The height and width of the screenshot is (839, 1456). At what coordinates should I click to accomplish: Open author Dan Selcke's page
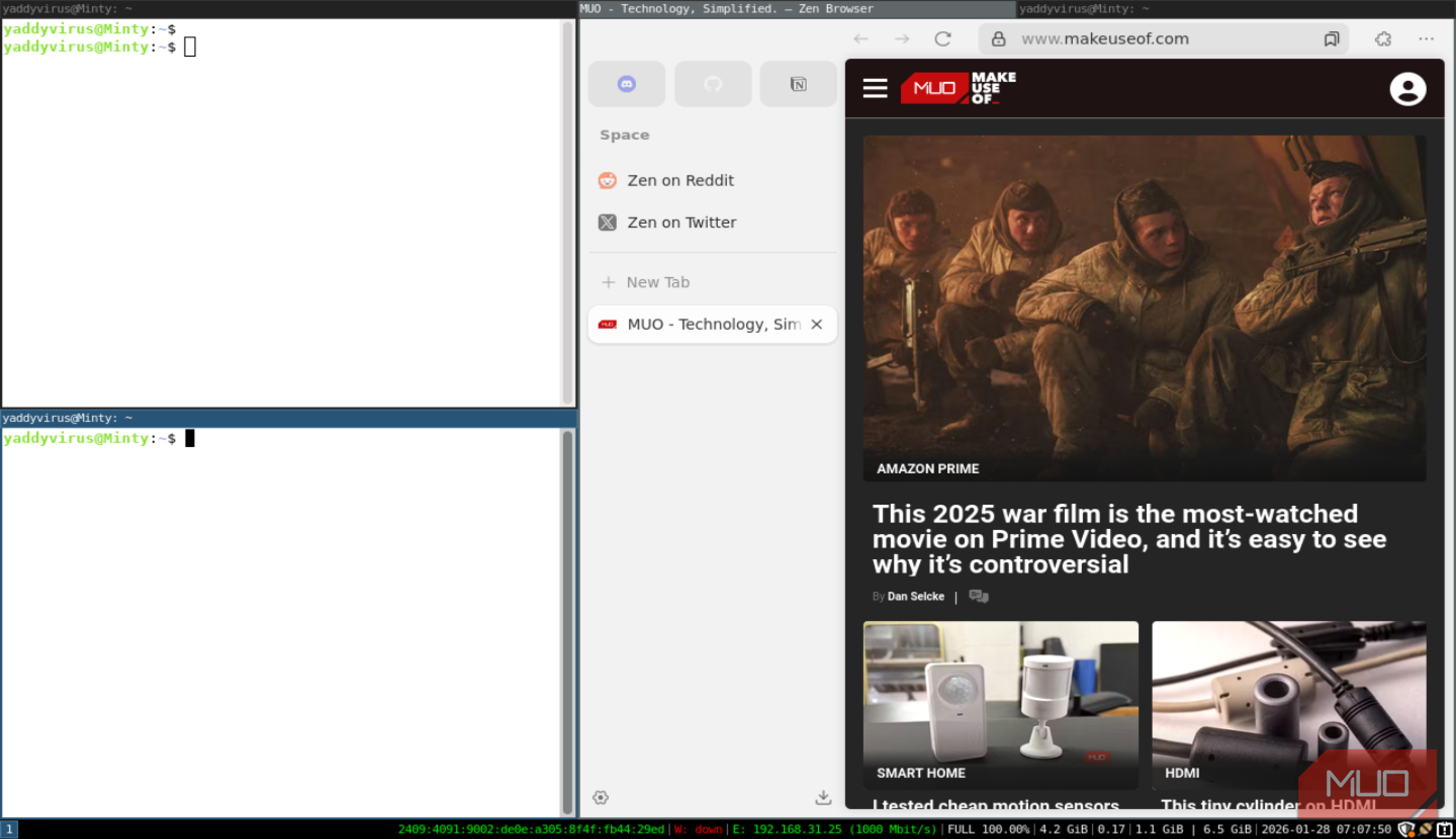(x=916, y=596)
